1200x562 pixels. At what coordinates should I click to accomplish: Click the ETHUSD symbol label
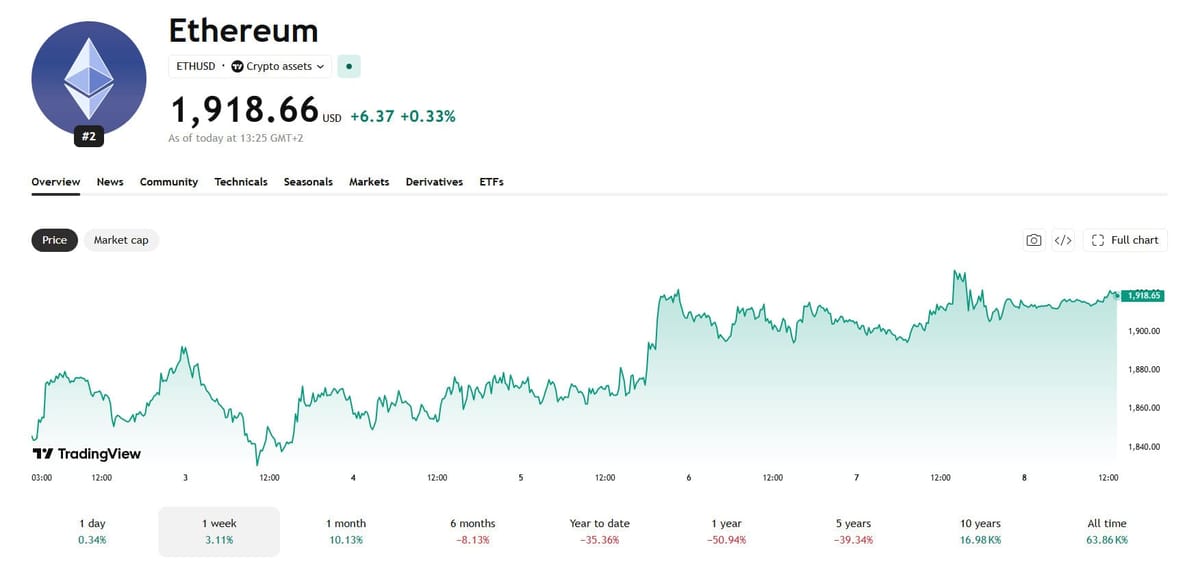(x=196, y=66)
